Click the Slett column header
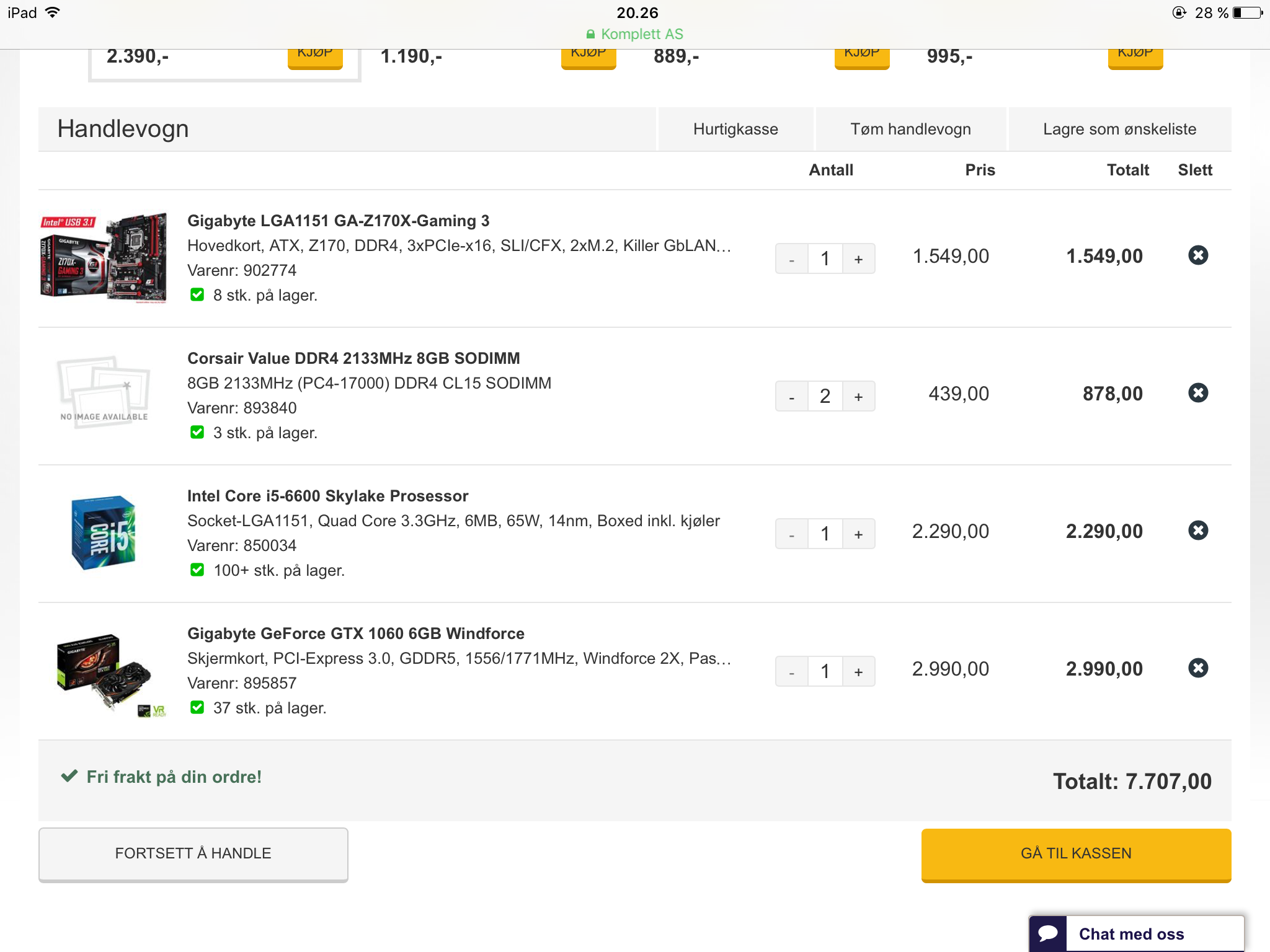The image size is (1270, 952). [1195, 170]
